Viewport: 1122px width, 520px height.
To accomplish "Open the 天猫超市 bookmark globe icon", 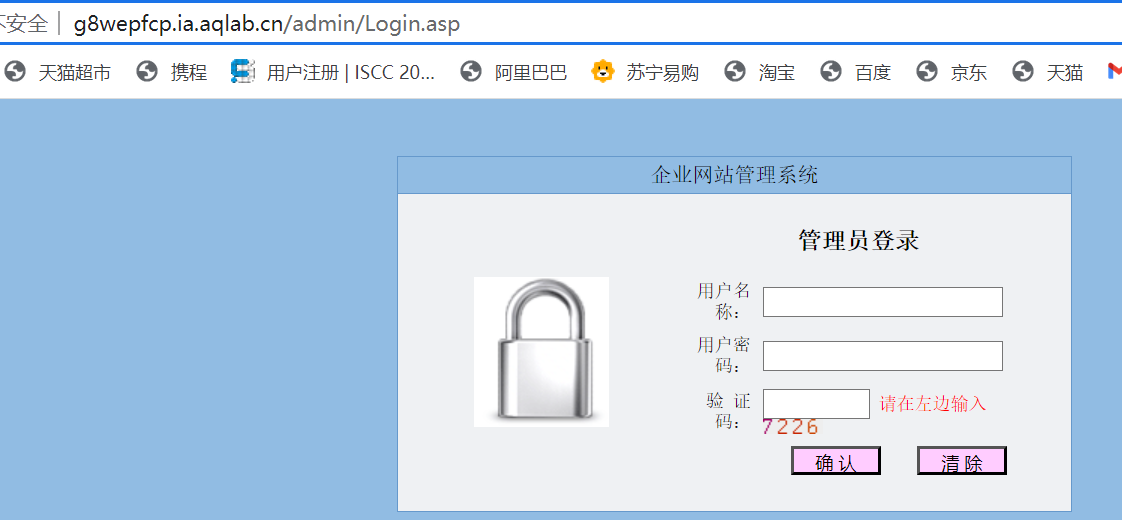I will pos(15,72).
